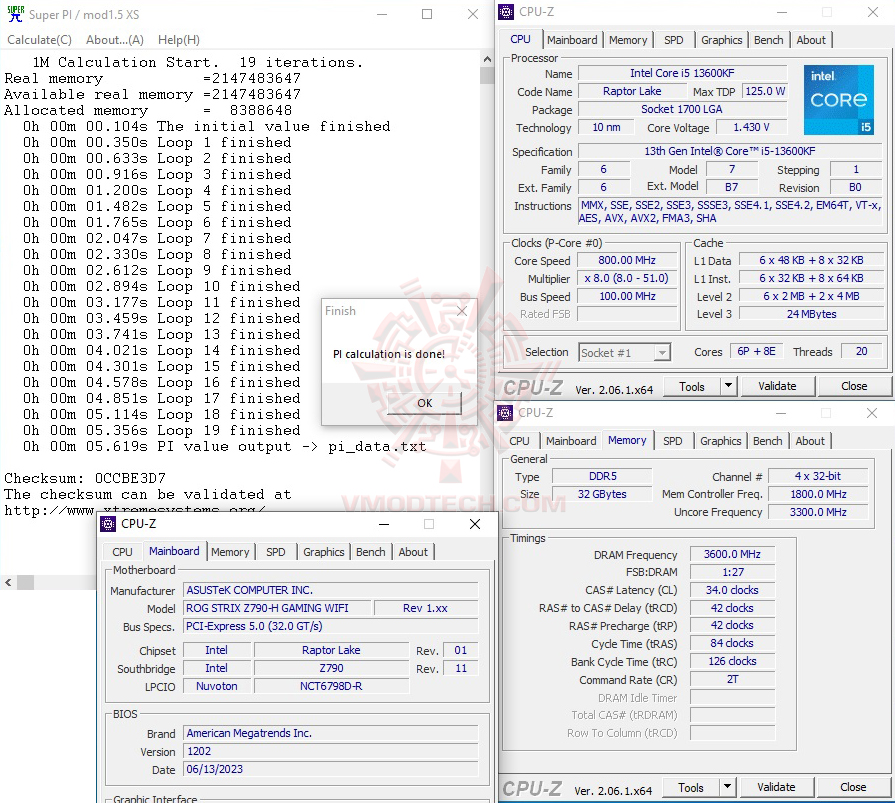Open Mainboard tab in top CPU-Z window
This screenshot has width=895, height=803.
572,40
